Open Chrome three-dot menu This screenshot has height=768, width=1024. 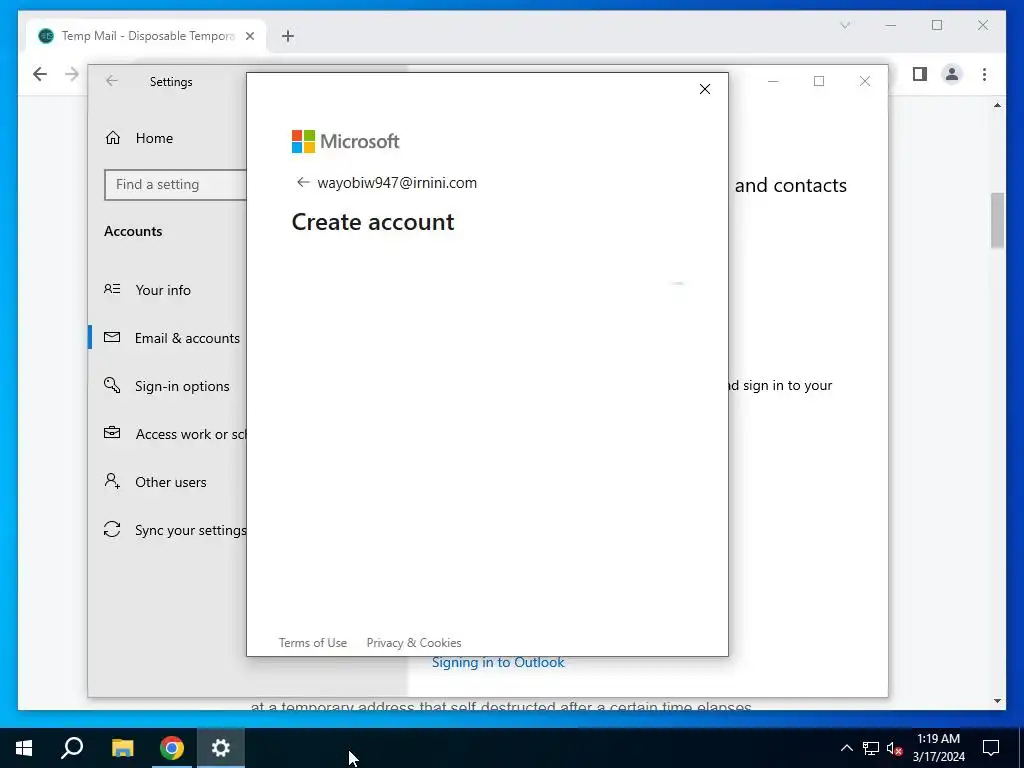pyautogui.click(x=984, y=74)
